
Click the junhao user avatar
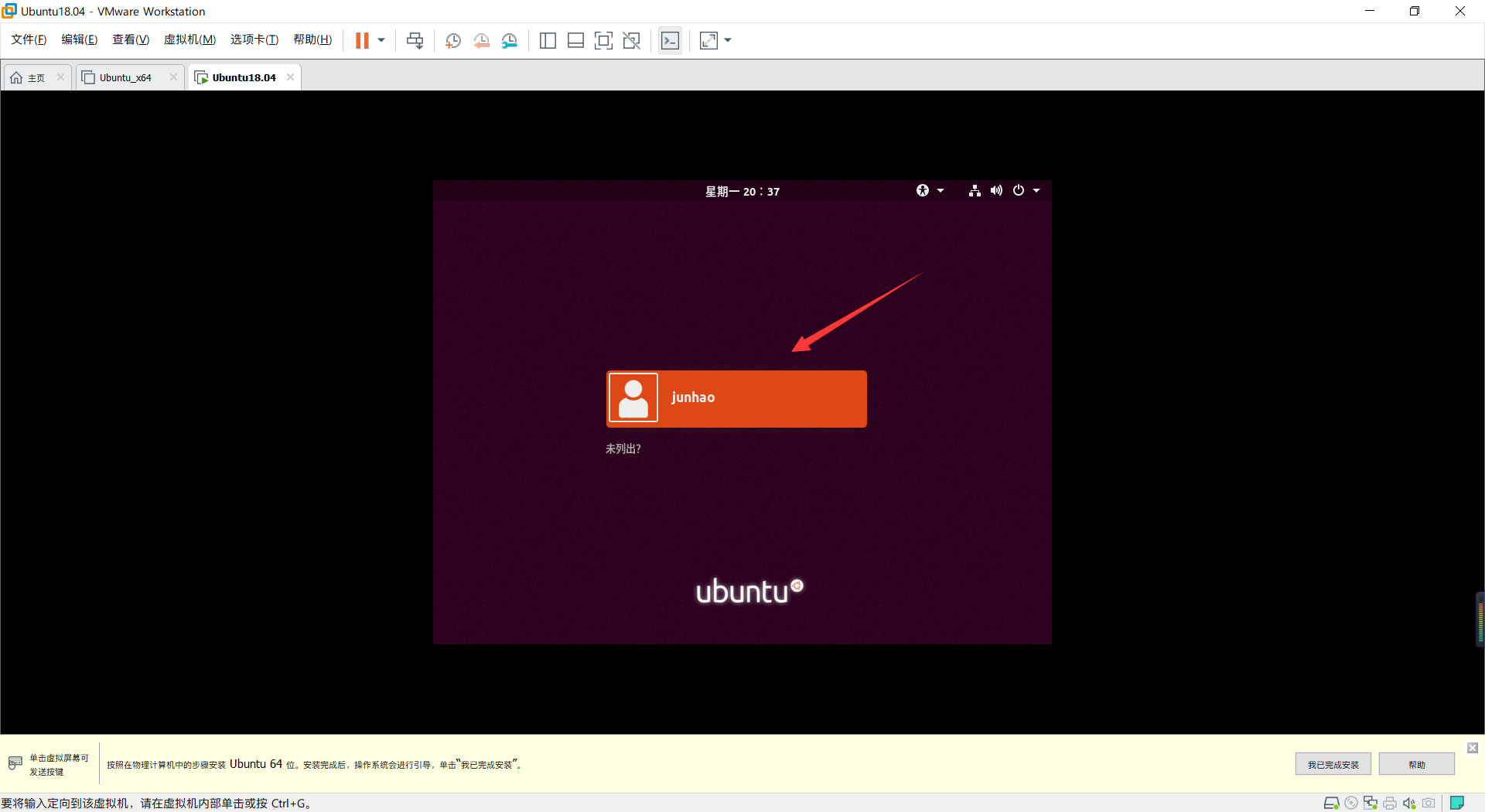click(633, 397)
